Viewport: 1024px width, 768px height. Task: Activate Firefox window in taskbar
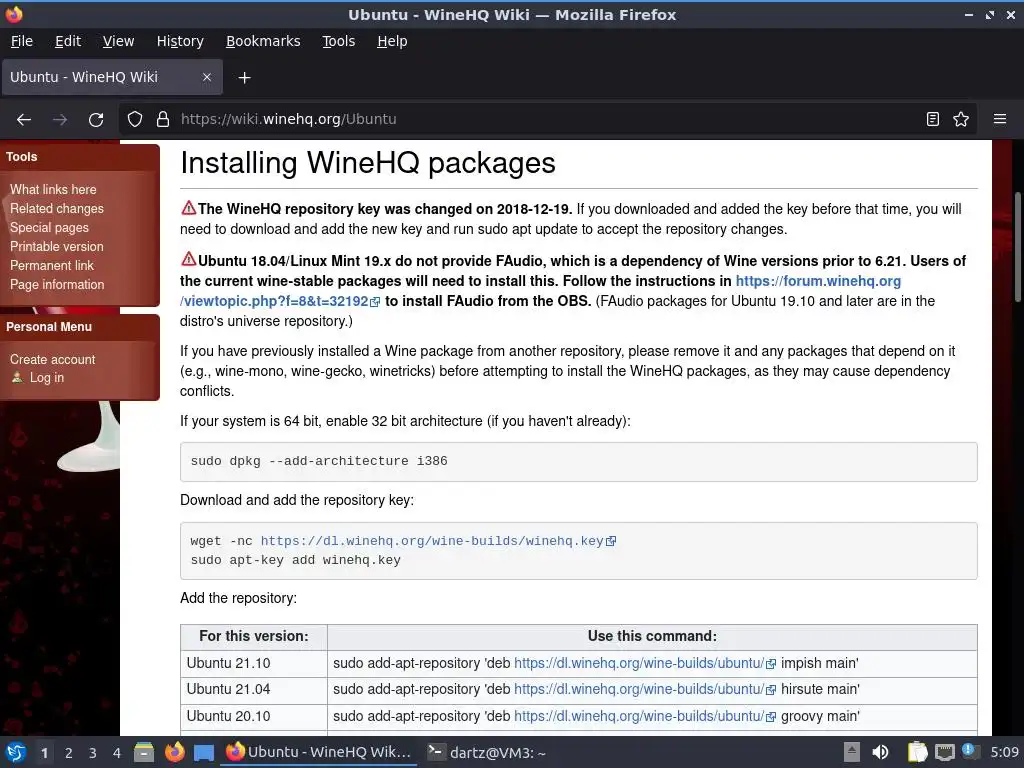pyautogui.click(x=319, y=752)
